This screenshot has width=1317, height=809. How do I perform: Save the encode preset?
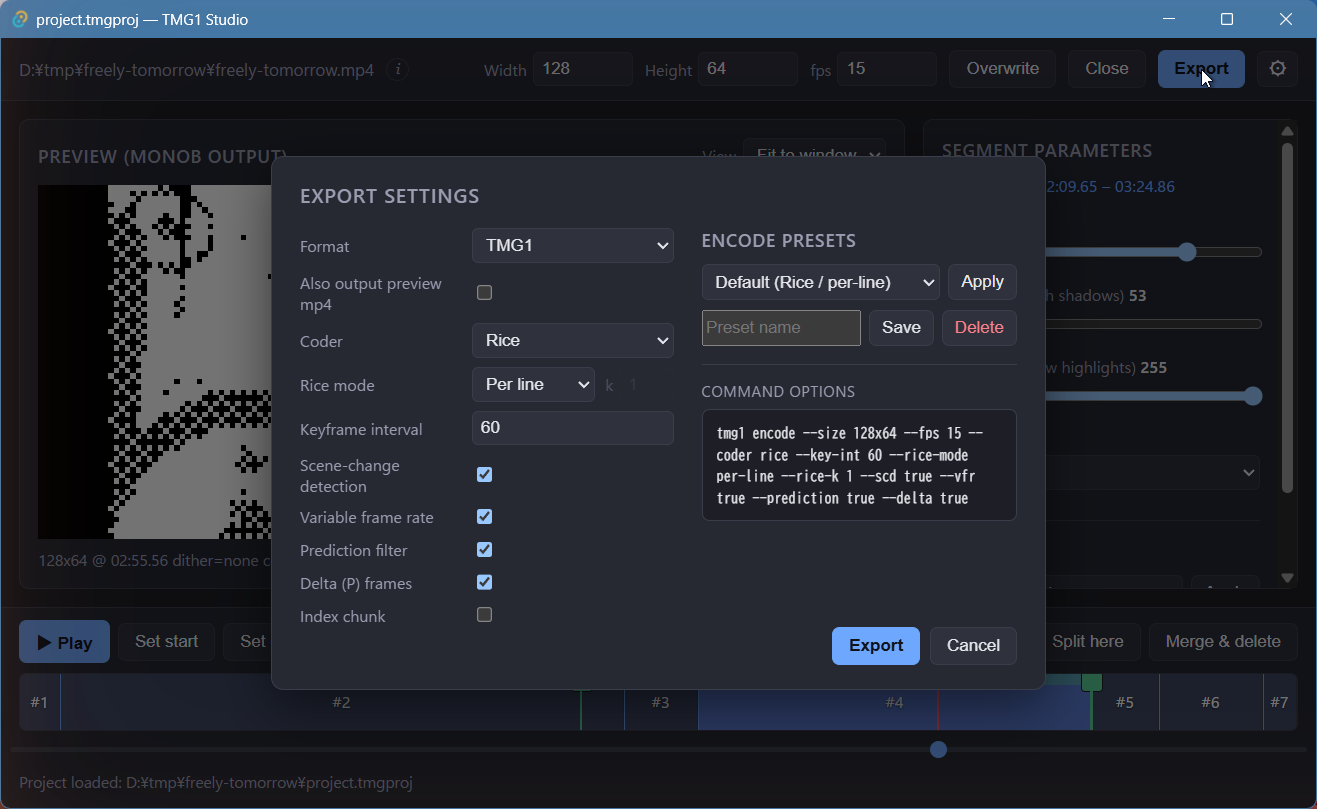click(901, 328)
